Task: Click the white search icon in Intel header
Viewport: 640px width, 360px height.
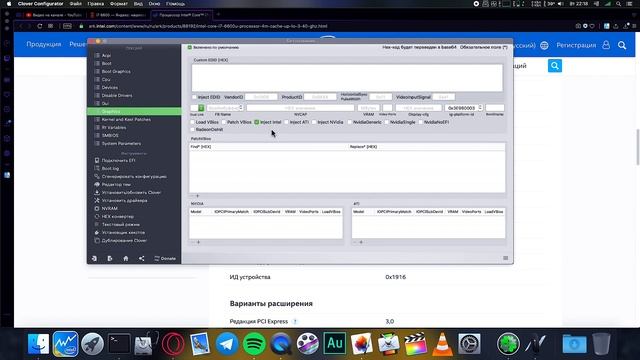Action: 622,45
